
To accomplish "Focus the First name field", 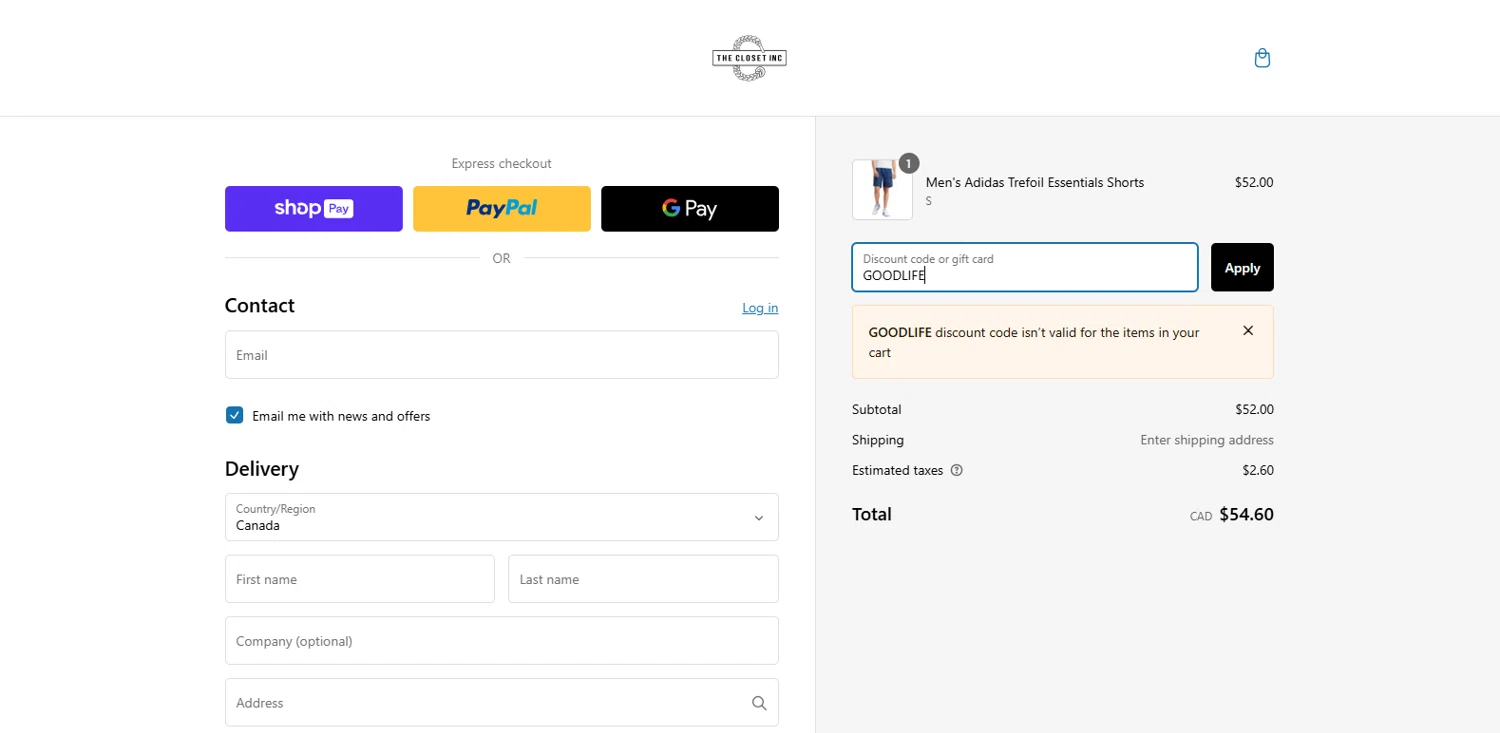I will point(360,579).
